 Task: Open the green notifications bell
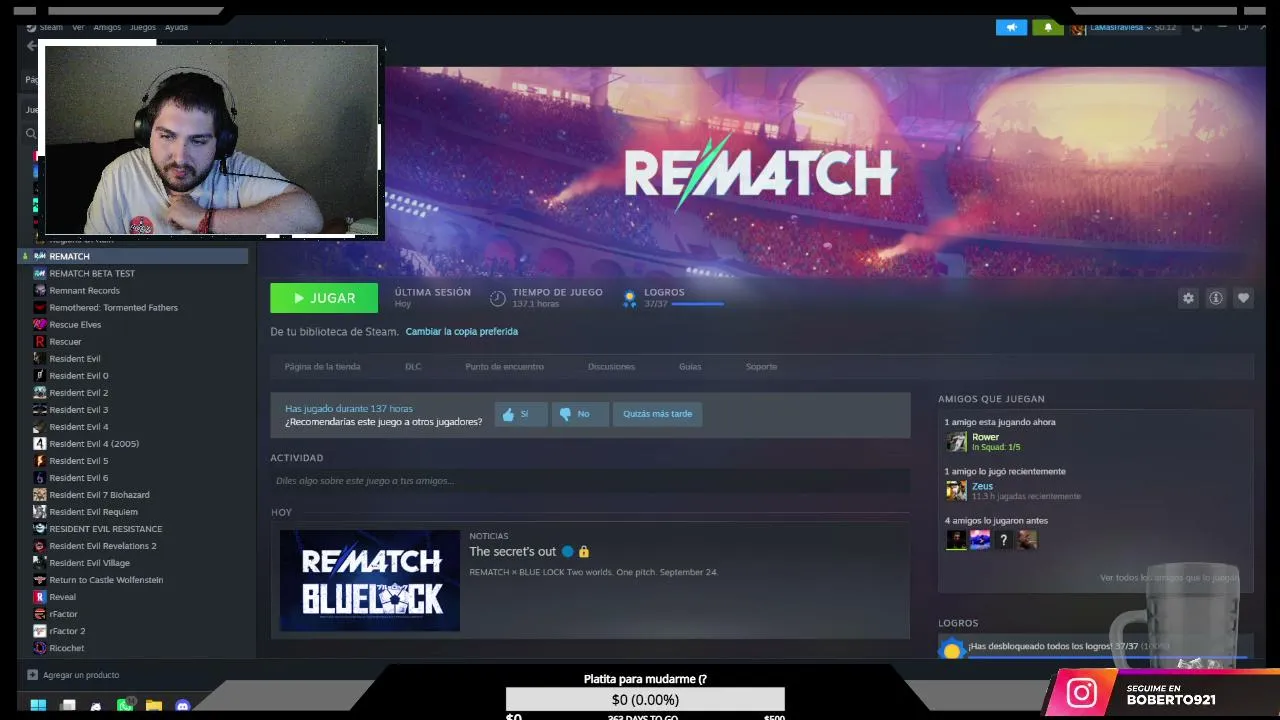[1048, 27]
